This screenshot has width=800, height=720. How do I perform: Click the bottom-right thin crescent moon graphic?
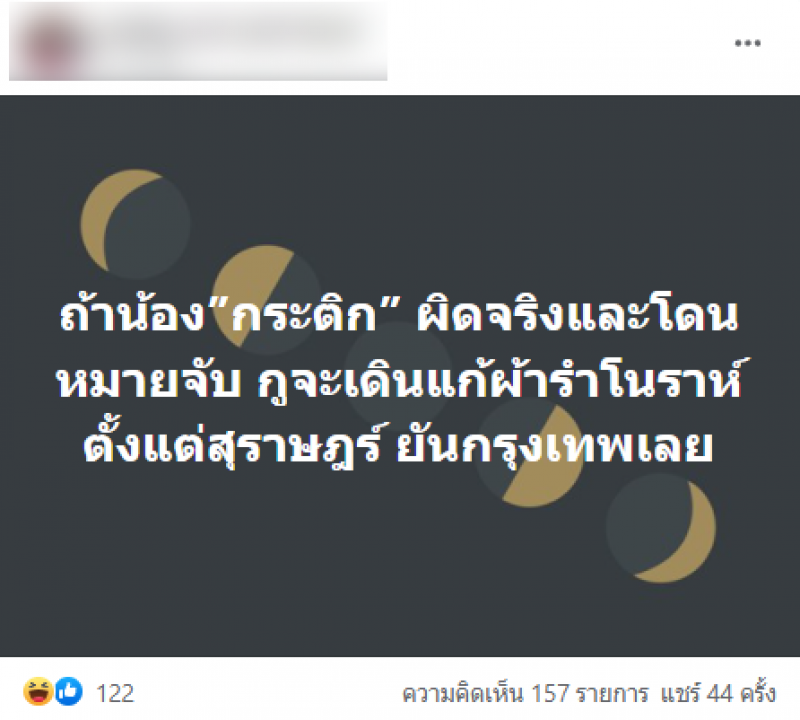[661, 528]
